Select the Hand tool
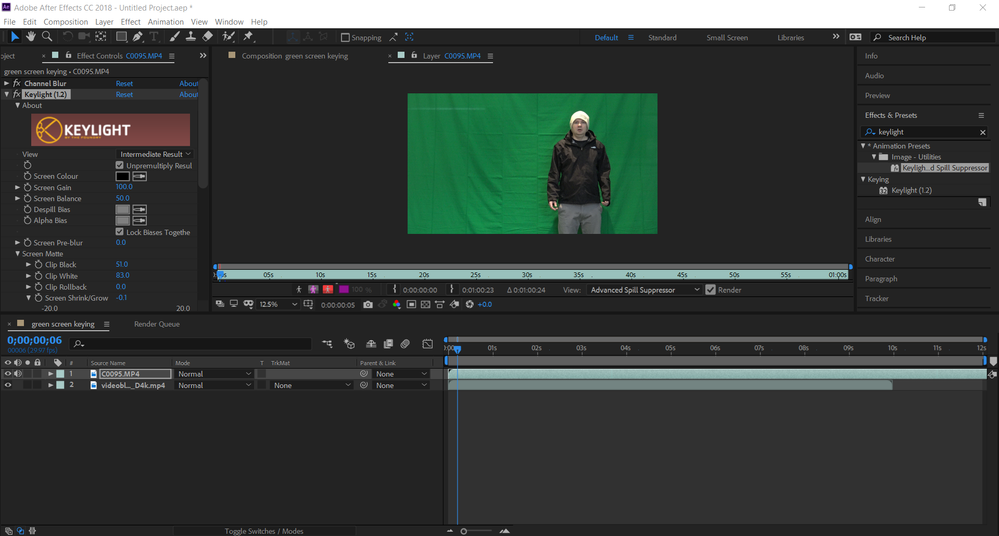Image resolution: width=999 pixels, height=536 pixels. [31, 37]
